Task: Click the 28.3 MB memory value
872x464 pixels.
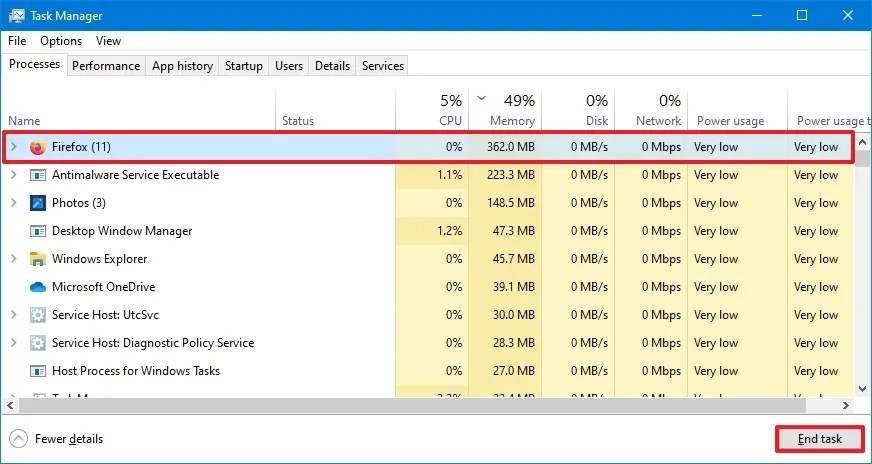Action: [x=513, y=343]
